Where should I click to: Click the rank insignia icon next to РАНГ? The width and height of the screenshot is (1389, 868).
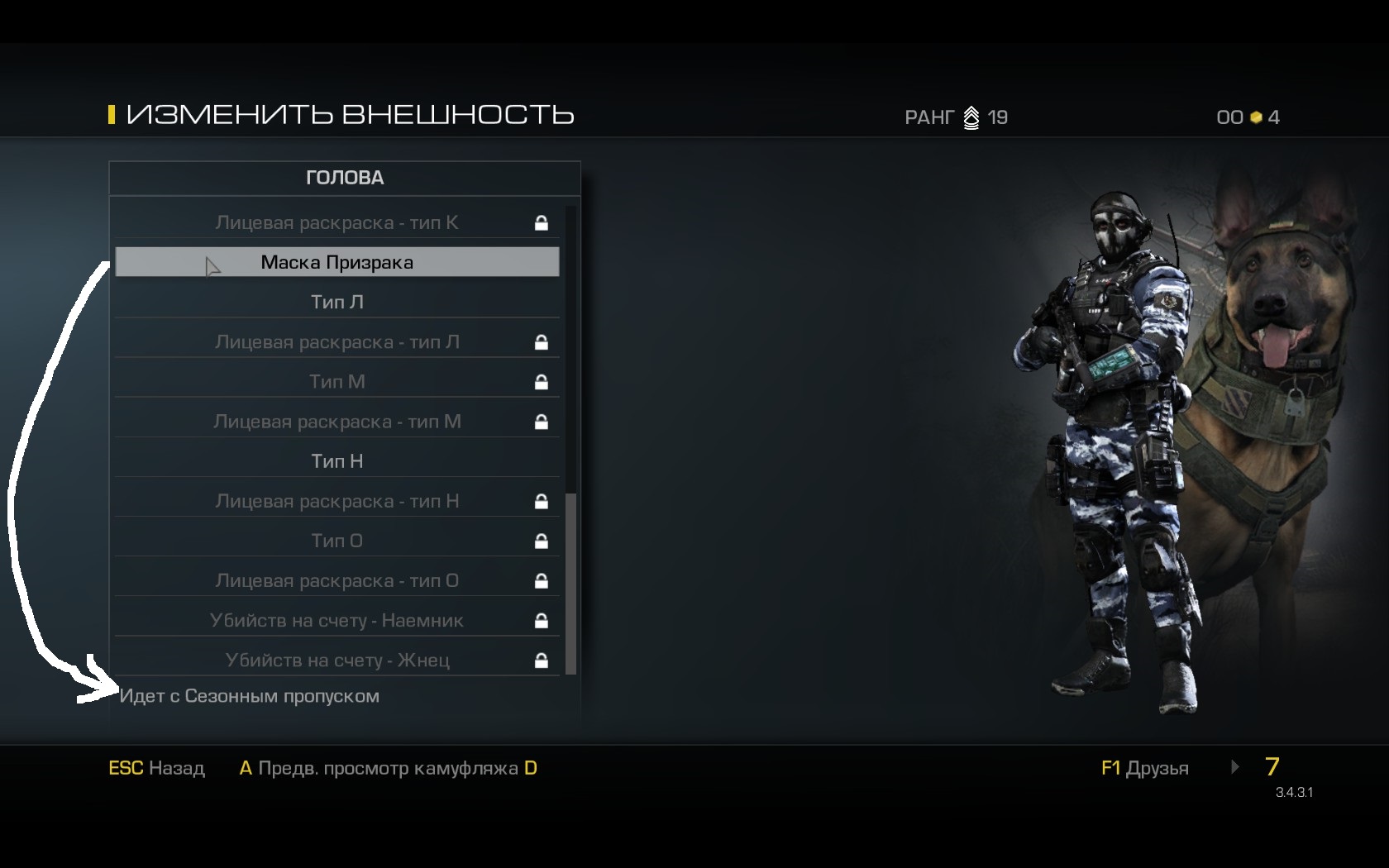971,117
